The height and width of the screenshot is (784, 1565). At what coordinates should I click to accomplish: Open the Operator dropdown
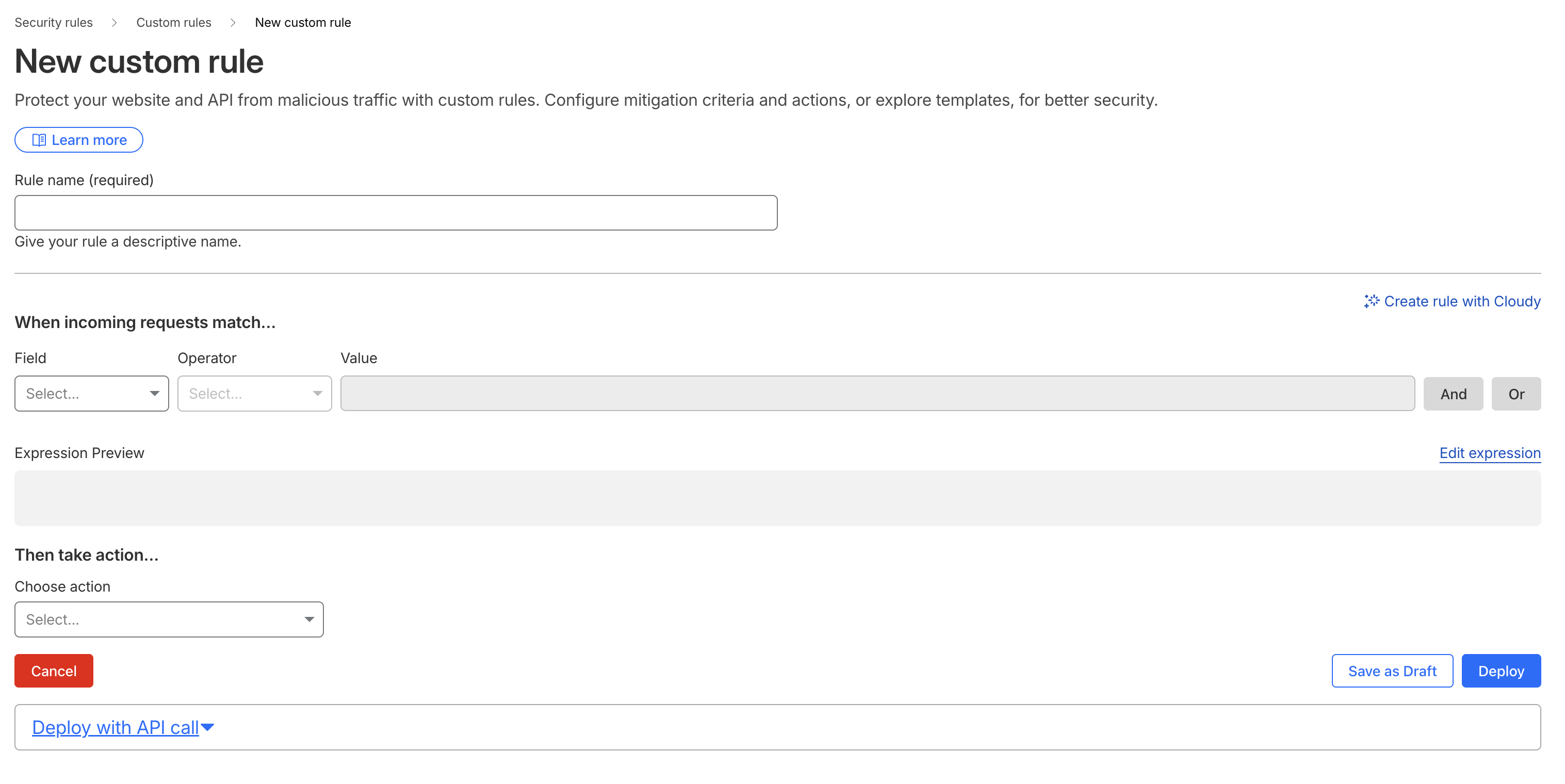(x=254, y=394)
